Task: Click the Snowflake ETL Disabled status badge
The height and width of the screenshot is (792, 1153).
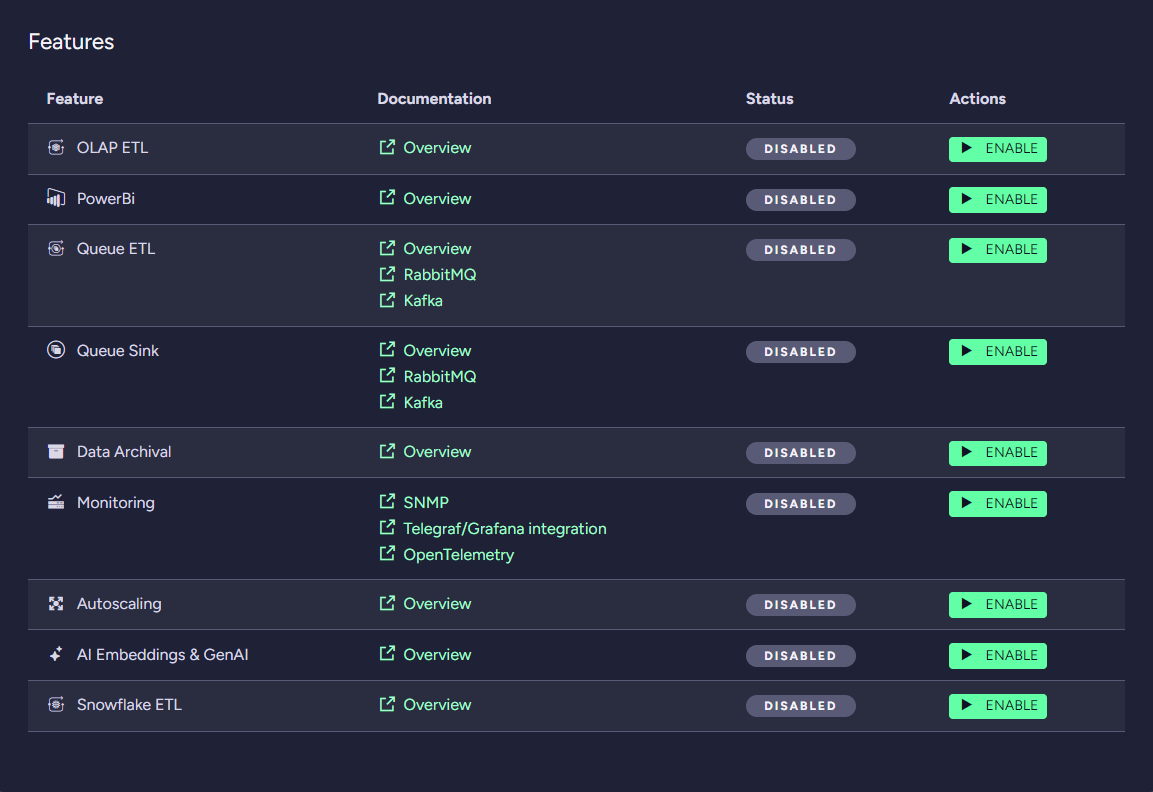Action: coord(800,706)
